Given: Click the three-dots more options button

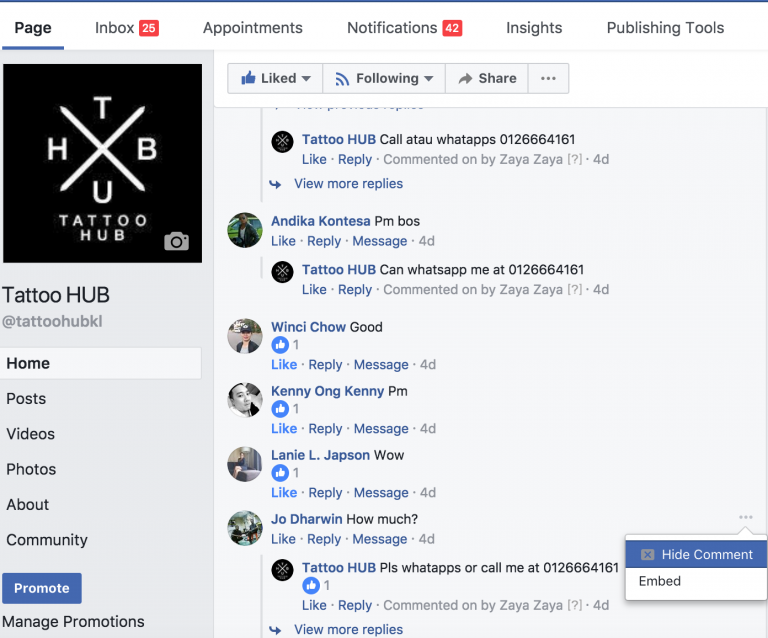Looking at the screenshot, I should [x=548, y=78].
